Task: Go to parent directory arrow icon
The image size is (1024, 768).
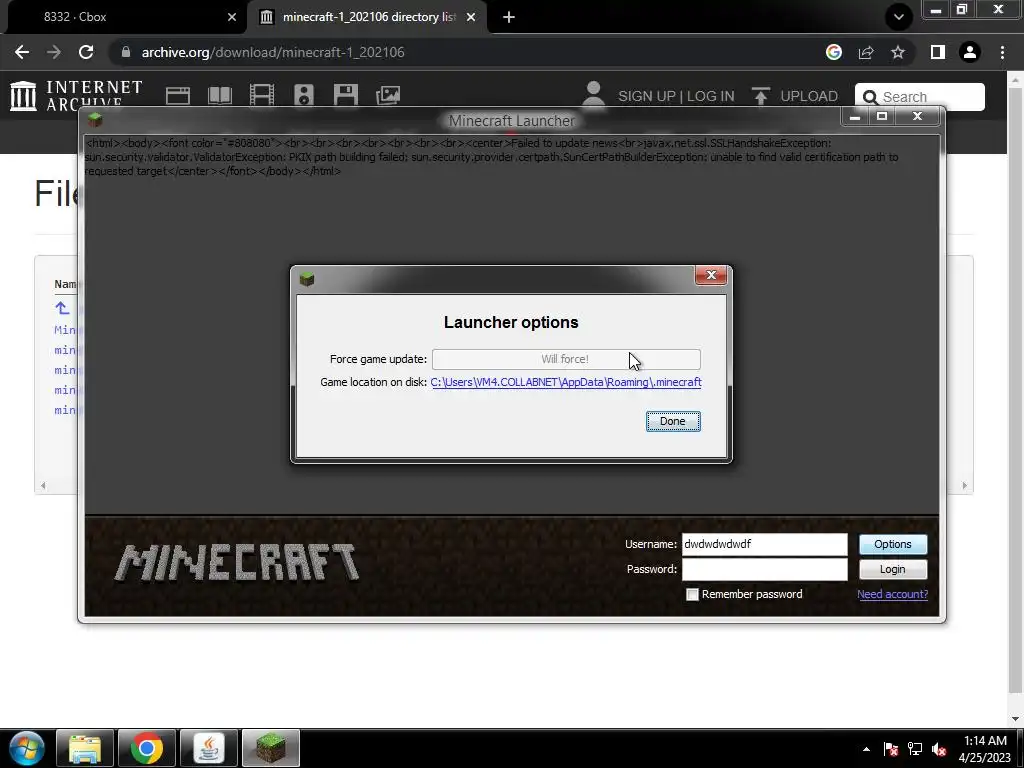Action: 62,308
